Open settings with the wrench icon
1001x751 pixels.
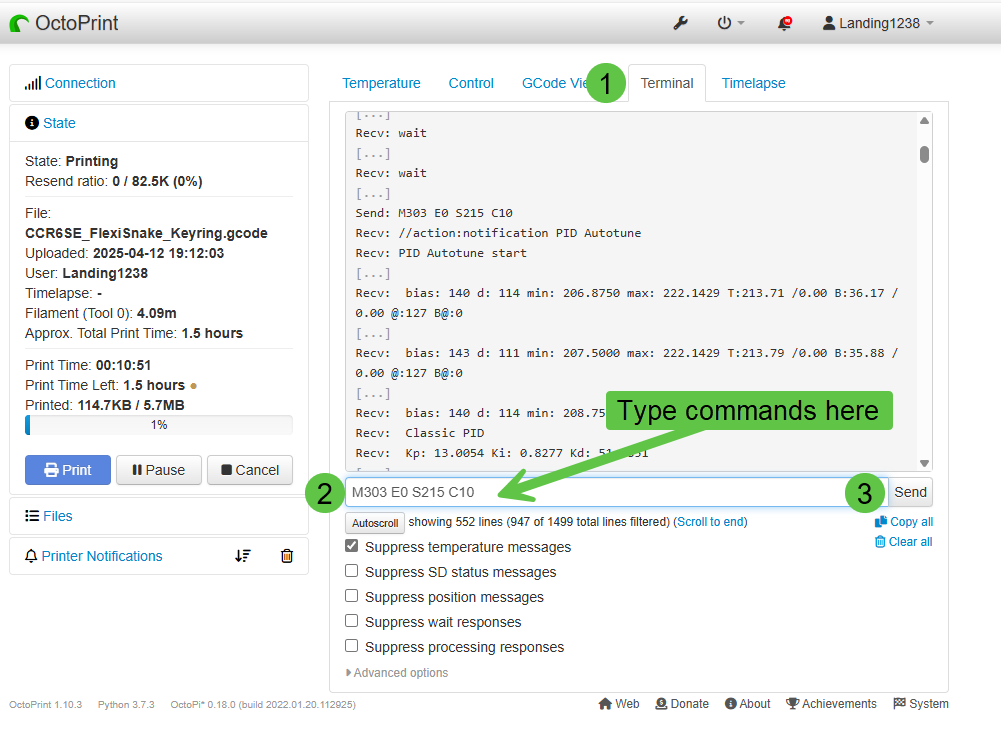point(681,24)
